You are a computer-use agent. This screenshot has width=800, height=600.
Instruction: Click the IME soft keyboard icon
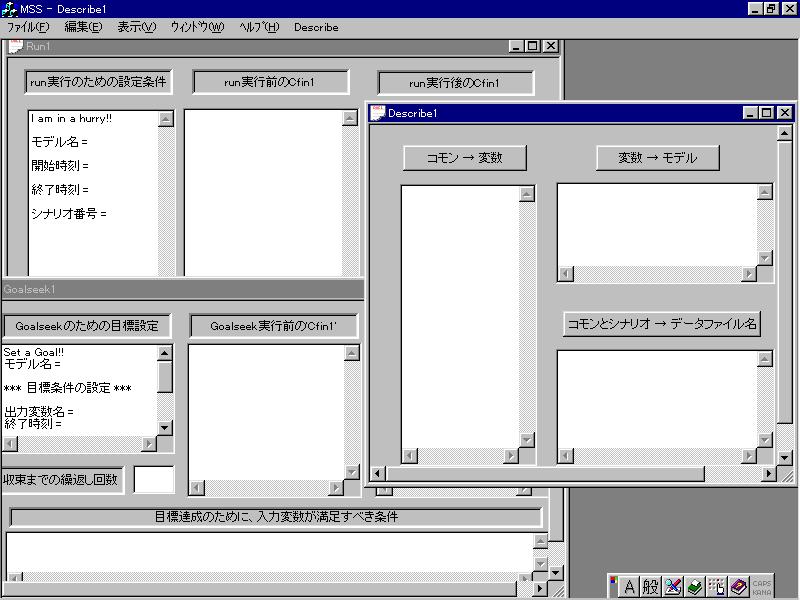point(716,587)
